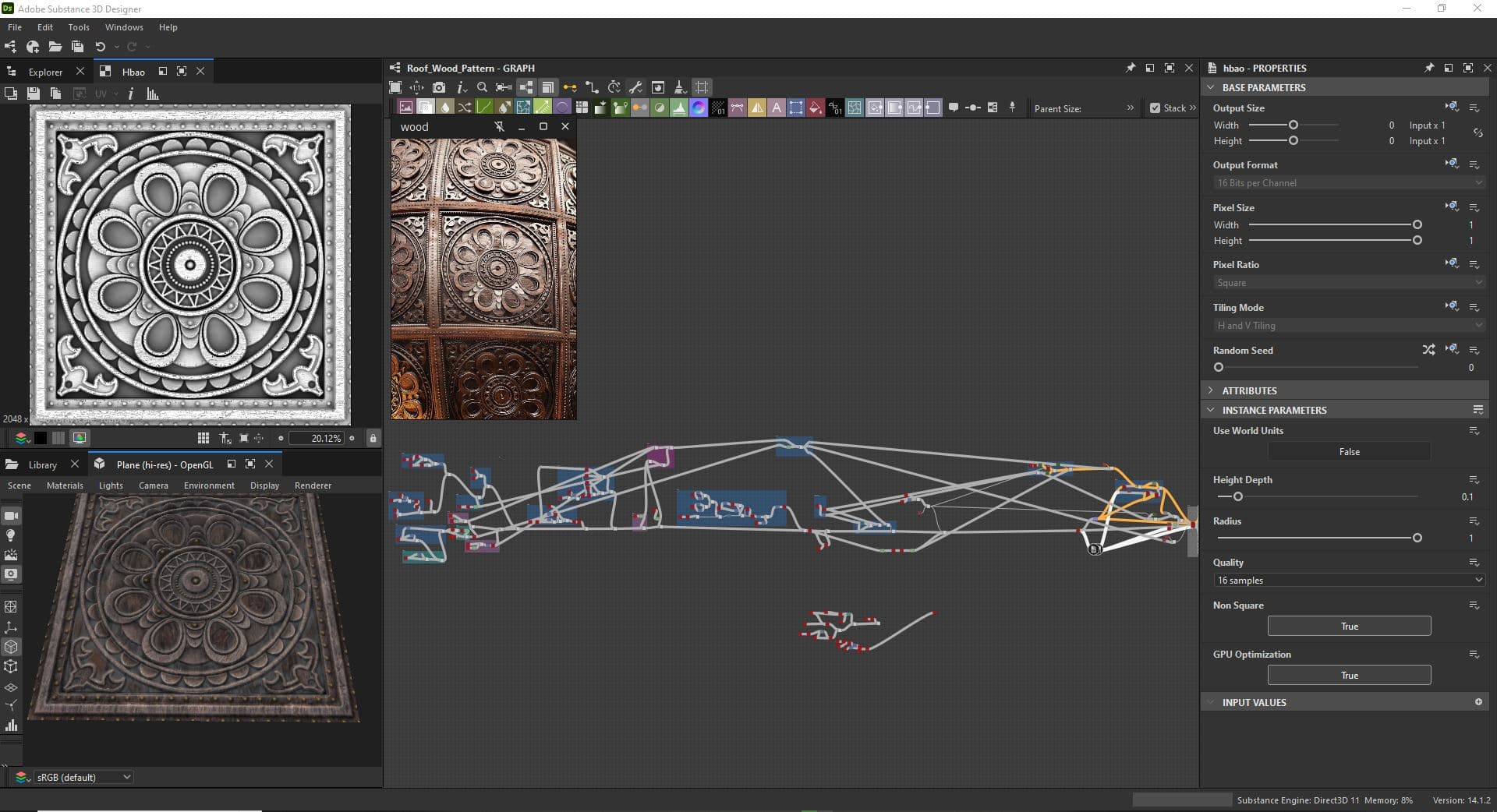Enable the Stack checkbox in the graph toolbar
The width and height of the screenshot is (1497, 812).
(x=1156, y=108)
